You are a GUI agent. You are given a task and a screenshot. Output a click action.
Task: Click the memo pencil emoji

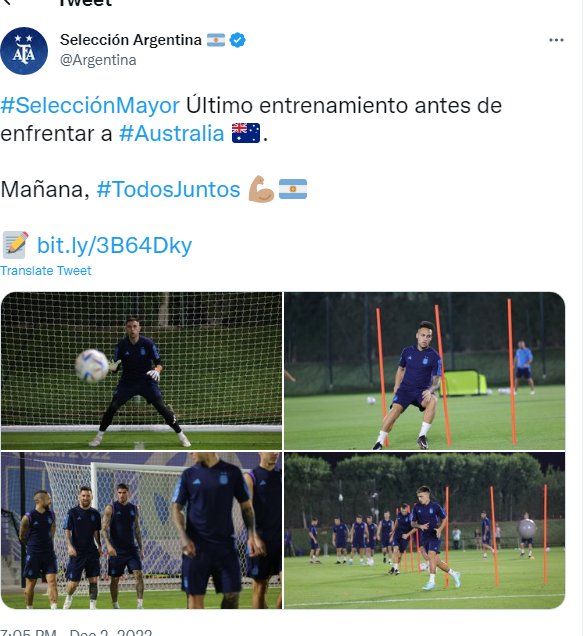[15, 245]
